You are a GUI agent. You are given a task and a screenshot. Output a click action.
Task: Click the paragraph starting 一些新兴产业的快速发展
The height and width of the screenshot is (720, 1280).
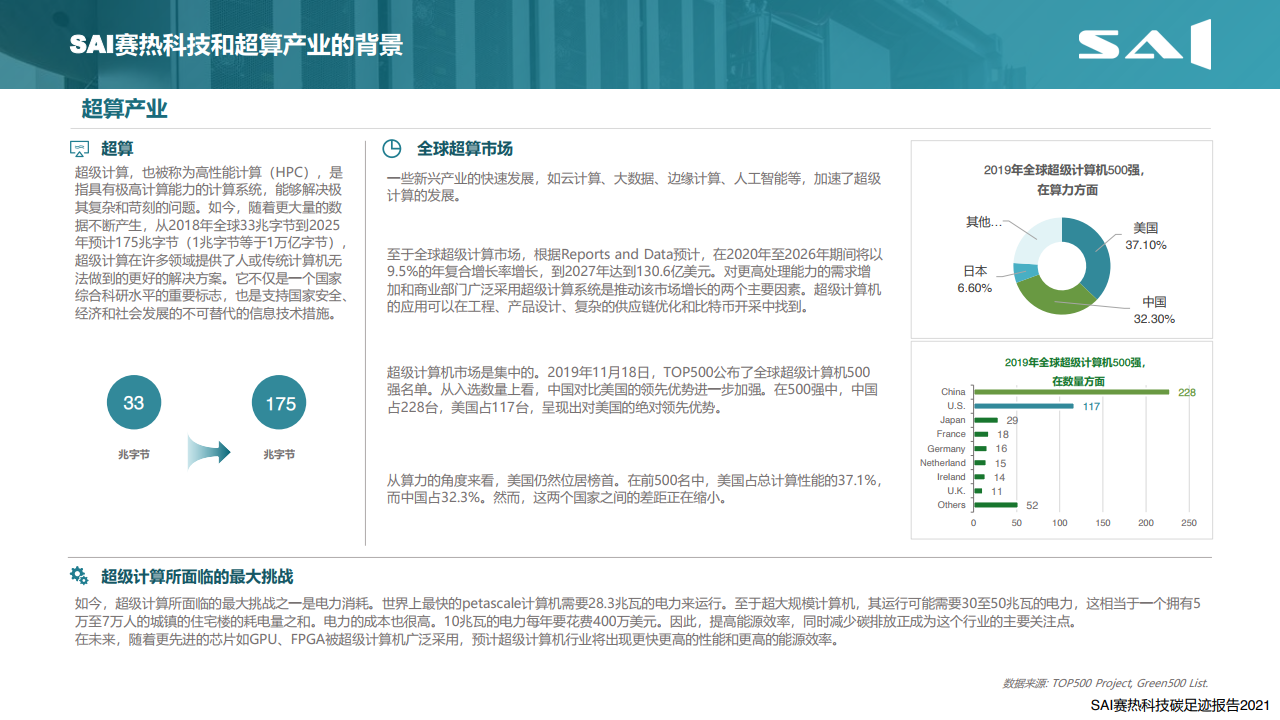point(634,187)
